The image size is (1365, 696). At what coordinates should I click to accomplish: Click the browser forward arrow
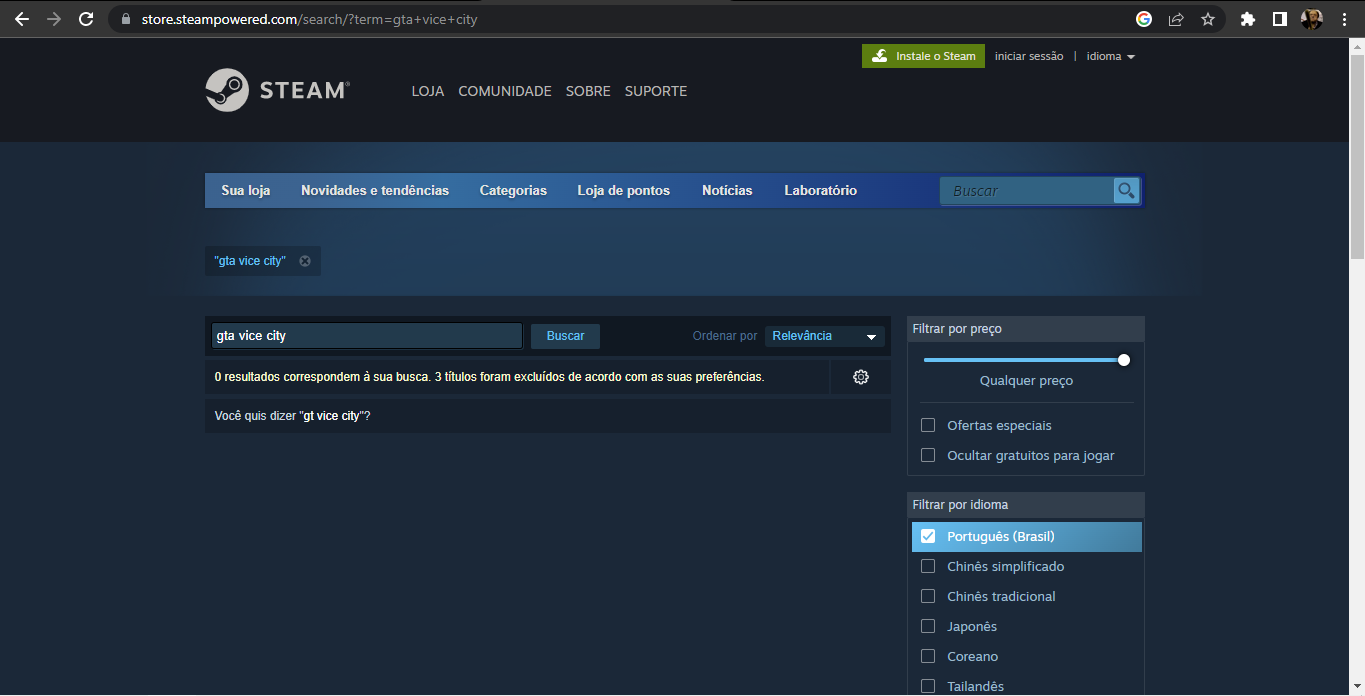pyautogui.click(x=54, y=19)
